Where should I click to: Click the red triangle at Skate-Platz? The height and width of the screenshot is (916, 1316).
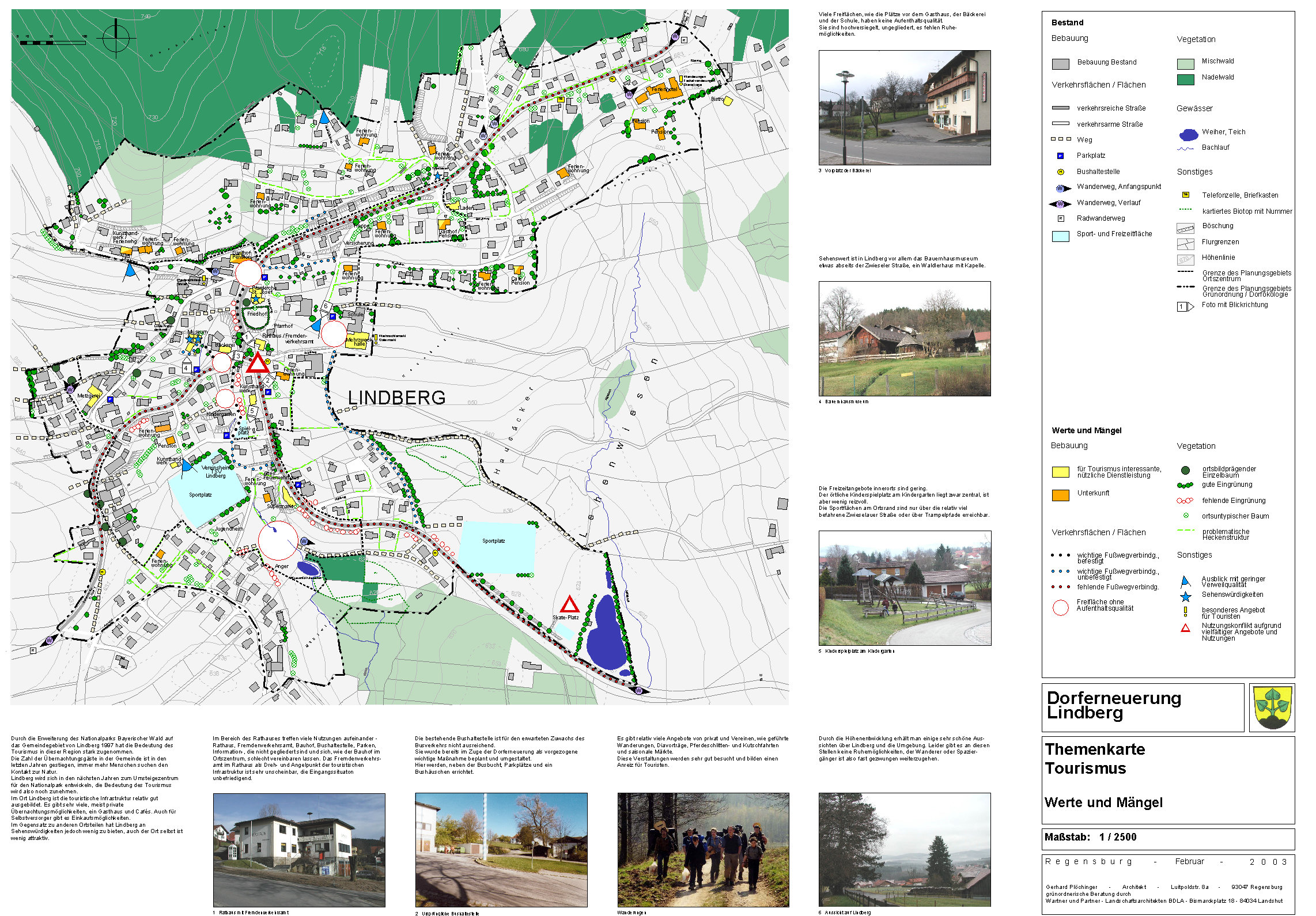(569, 604)
